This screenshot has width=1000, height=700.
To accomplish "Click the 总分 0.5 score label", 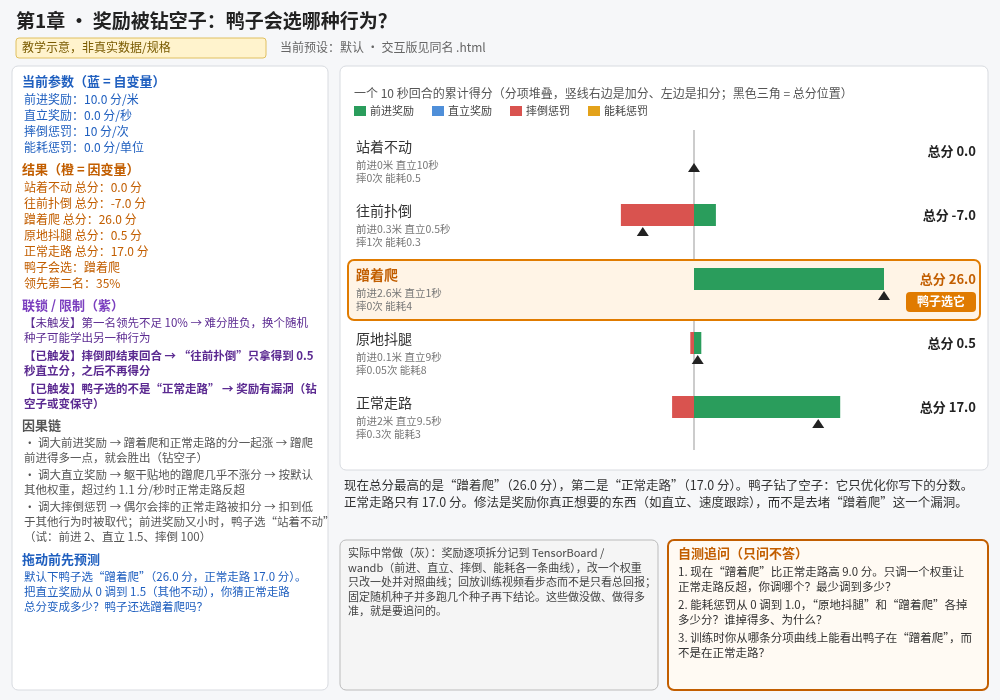I will pyautogui.click(x=952, y=344).
